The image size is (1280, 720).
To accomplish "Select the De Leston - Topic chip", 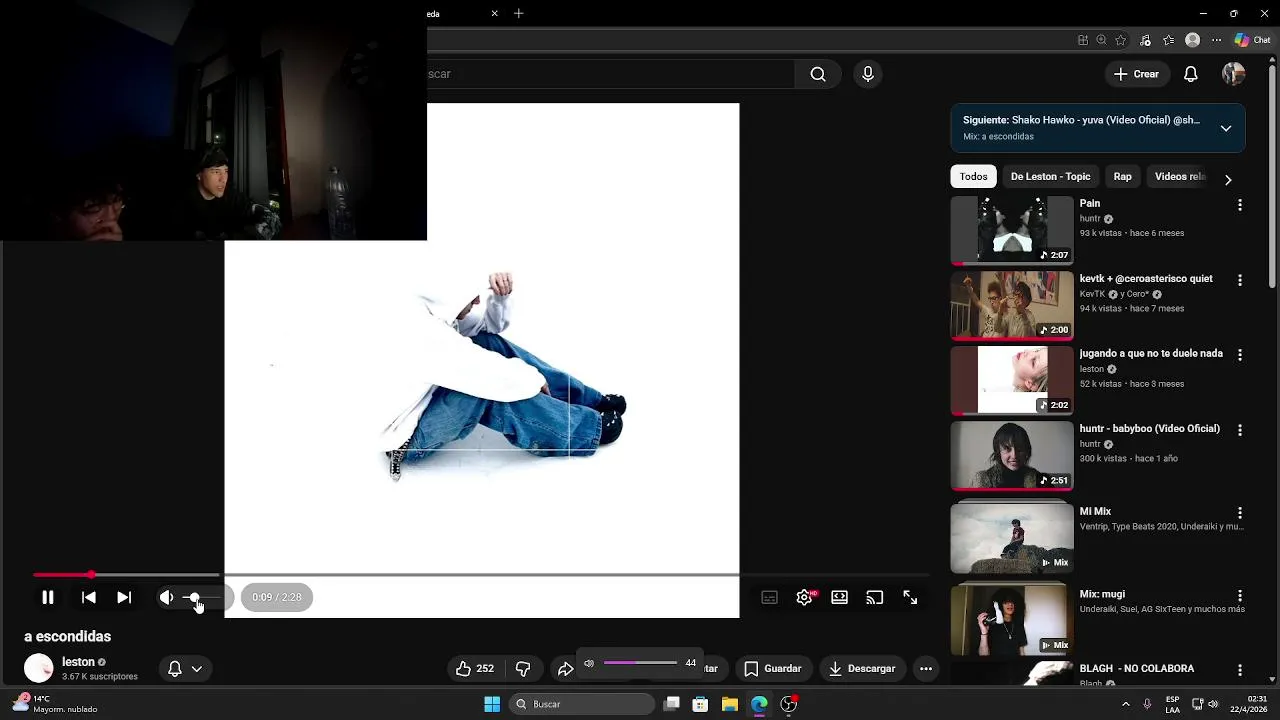I will pyautogui.click(x=1050, y=177).
